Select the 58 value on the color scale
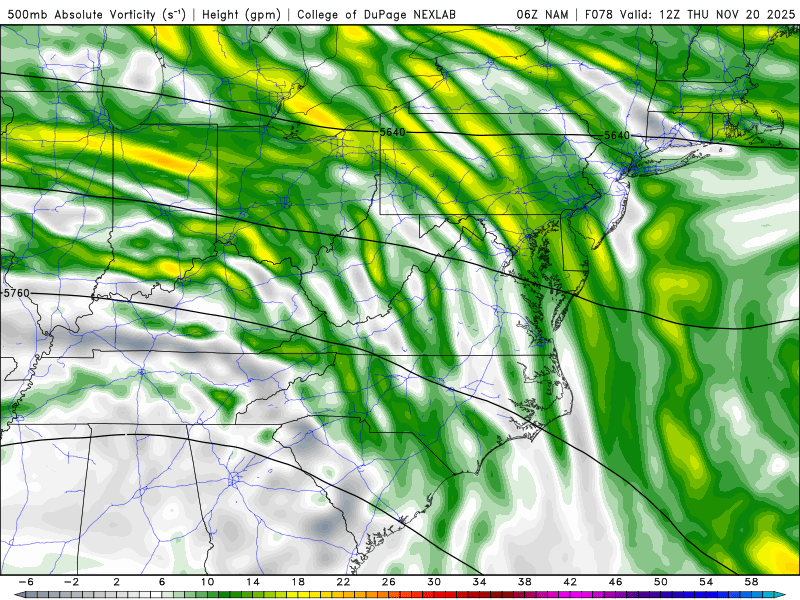Image resolution: width=800 pixels, height=600 pixels. click(751, 582)
